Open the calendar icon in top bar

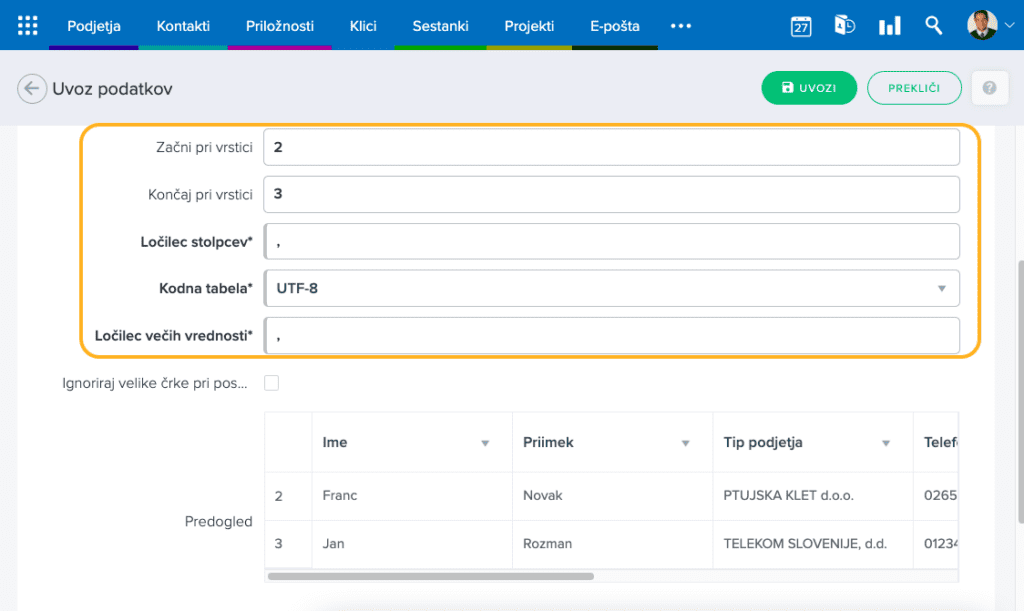(801, 26)
